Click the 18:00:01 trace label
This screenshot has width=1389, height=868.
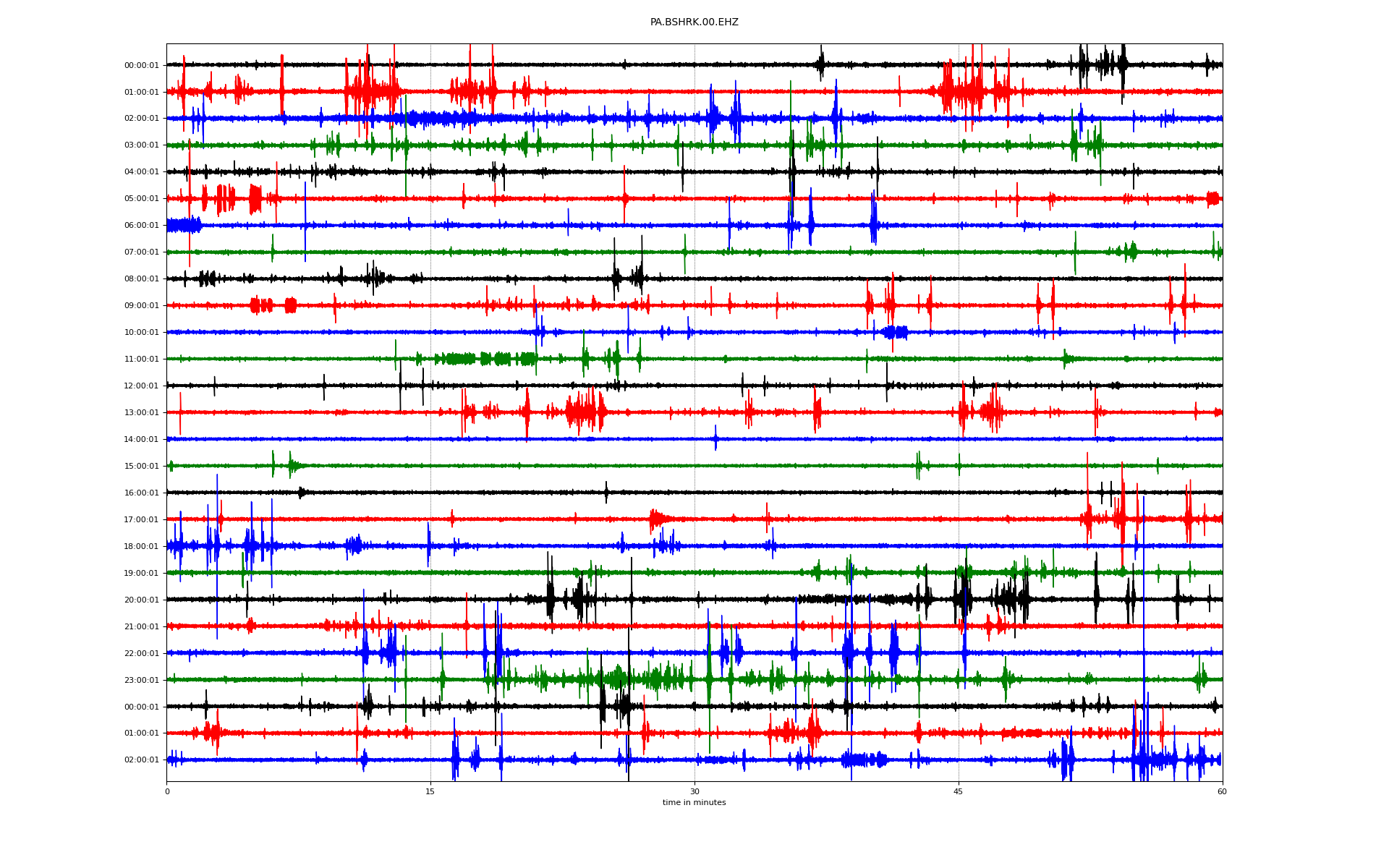[141, 547]
